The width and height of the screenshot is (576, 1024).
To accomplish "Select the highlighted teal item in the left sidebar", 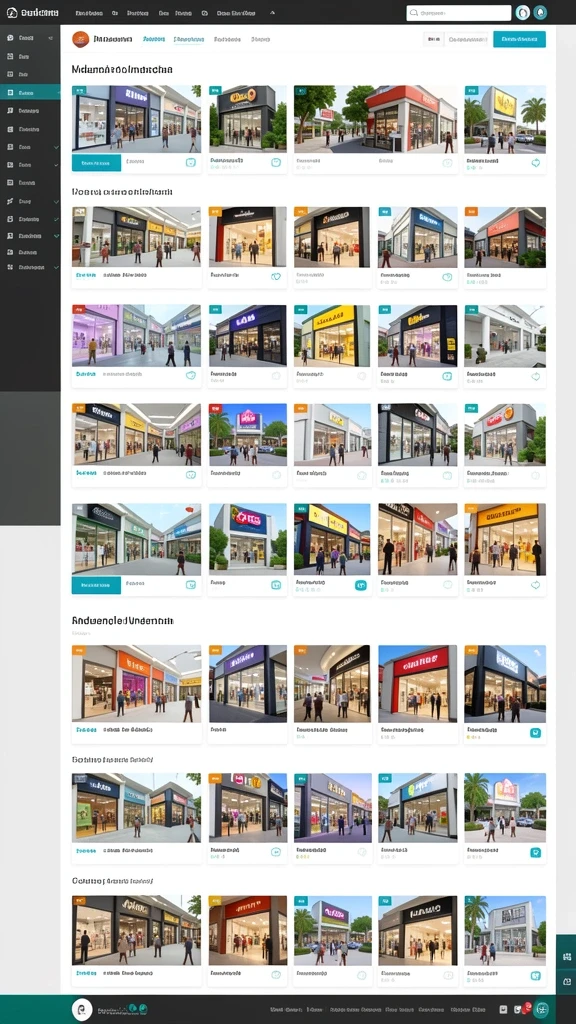I will (x=30, y=93).
